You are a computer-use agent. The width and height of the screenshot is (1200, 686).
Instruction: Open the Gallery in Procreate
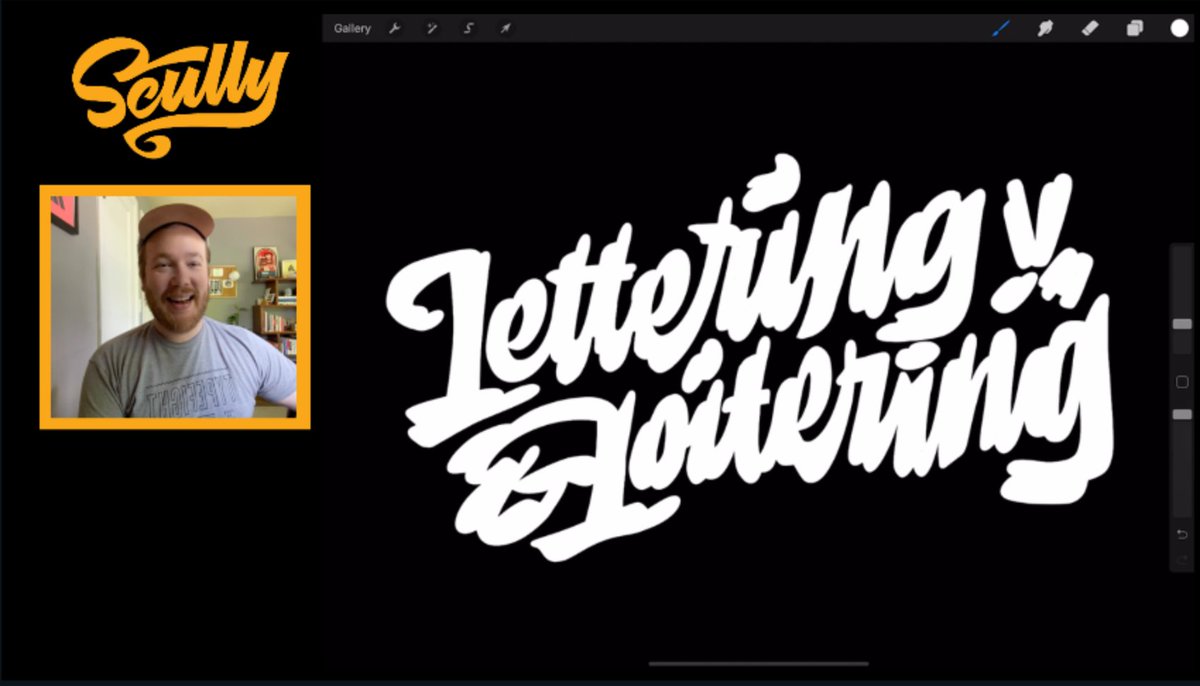click(352, 29)
